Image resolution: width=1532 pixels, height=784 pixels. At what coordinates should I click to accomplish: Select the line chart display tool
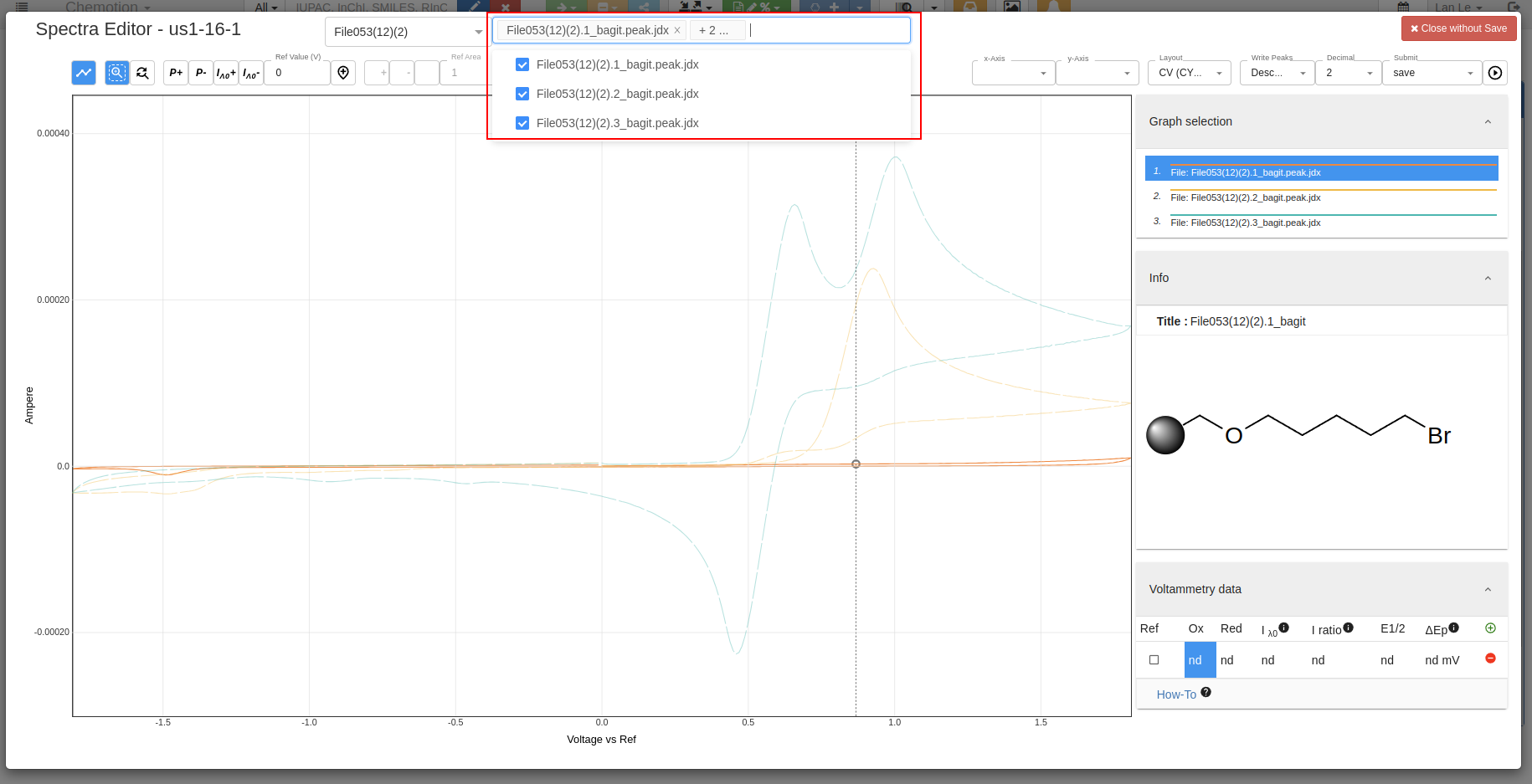[83, 73]
